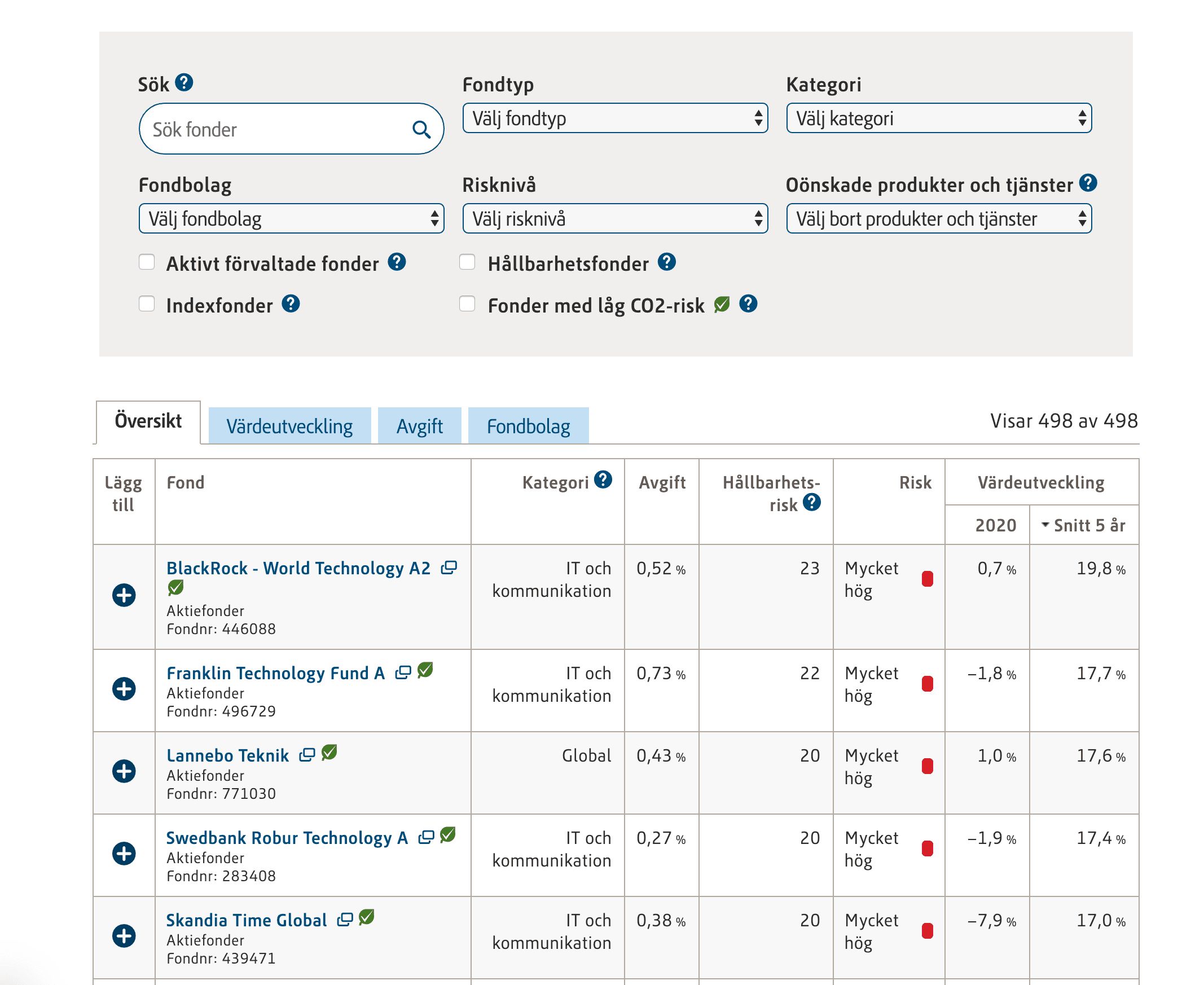Open Franklin Technology Fund A new-window icon
This screenshot has height=985, width=1204.
403,672
